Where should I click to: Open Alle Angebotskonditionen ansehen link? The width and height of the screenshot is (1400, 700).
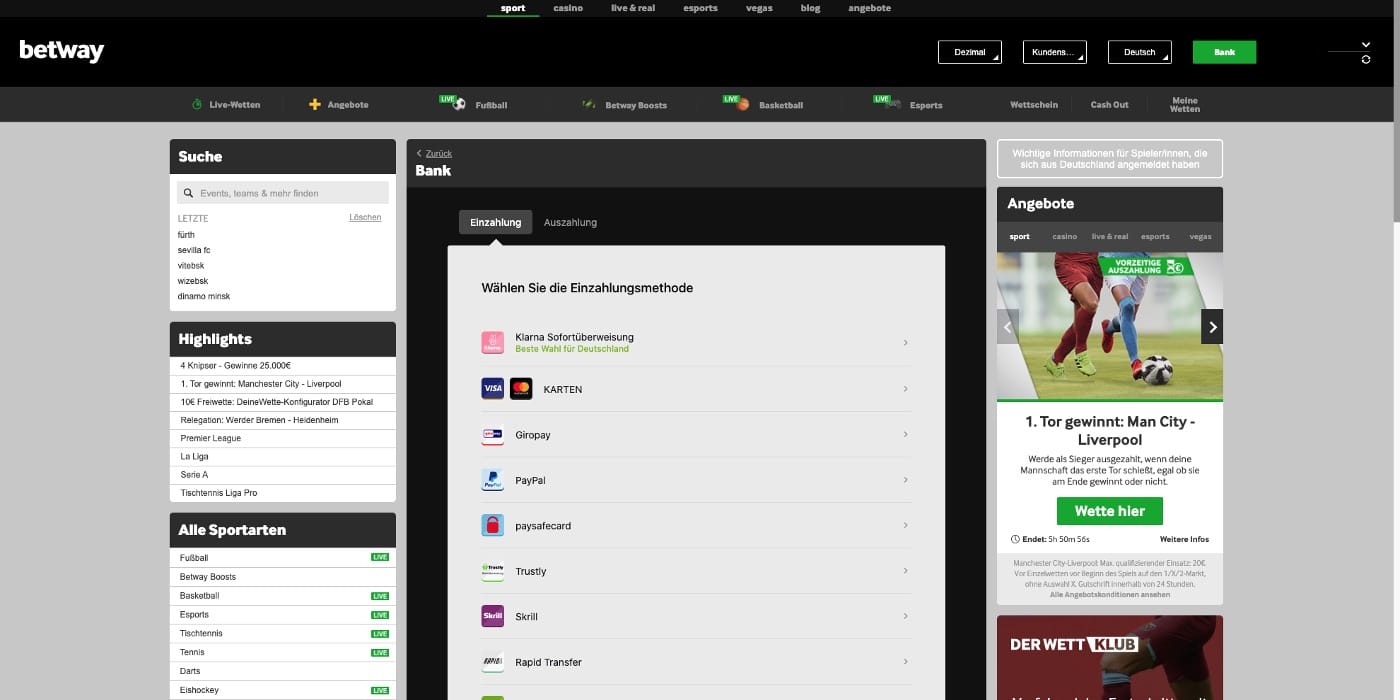[x=1110, y=594]
